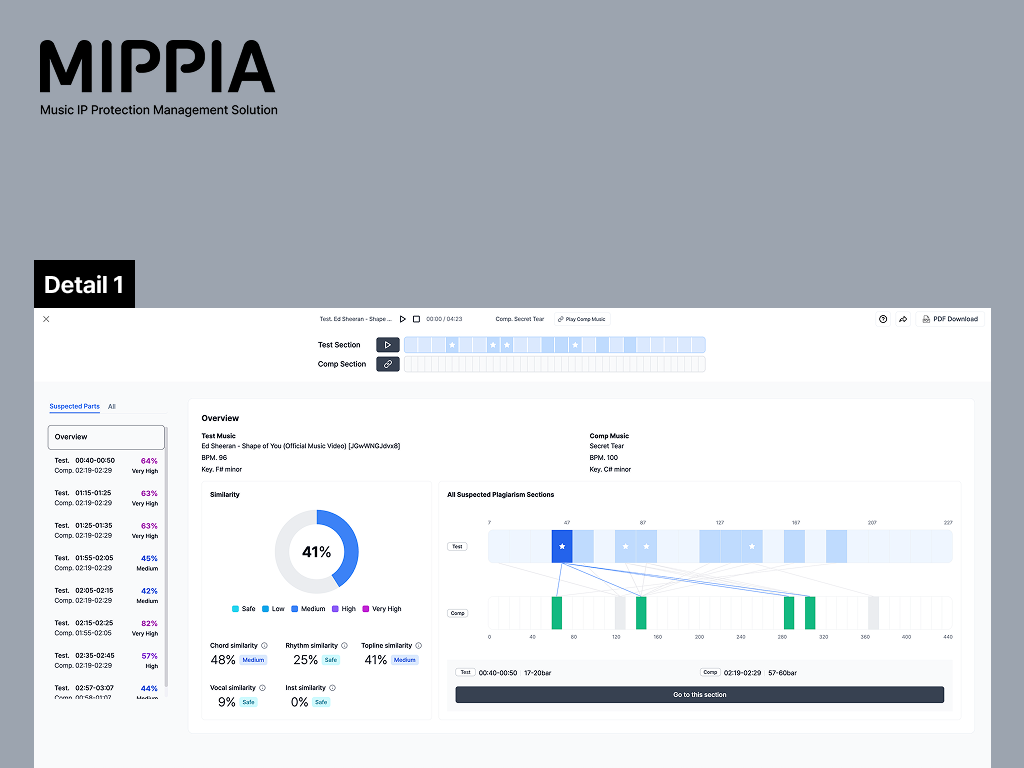
Task: Close the detail view with the X icon
Action: point(46,319)
